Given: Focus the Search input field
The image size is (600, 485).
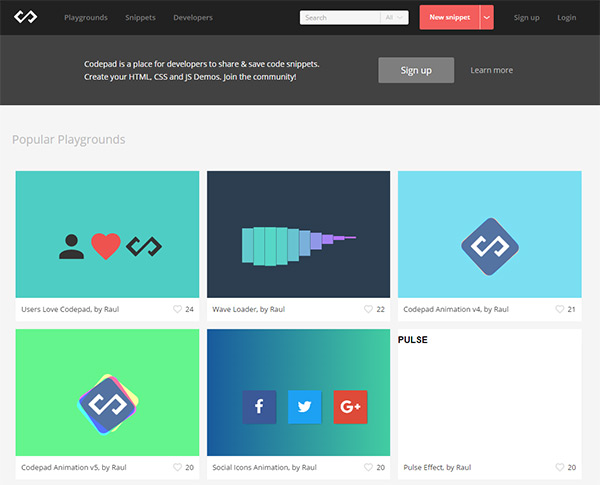Looking at the screenshot, I should 340,18.
